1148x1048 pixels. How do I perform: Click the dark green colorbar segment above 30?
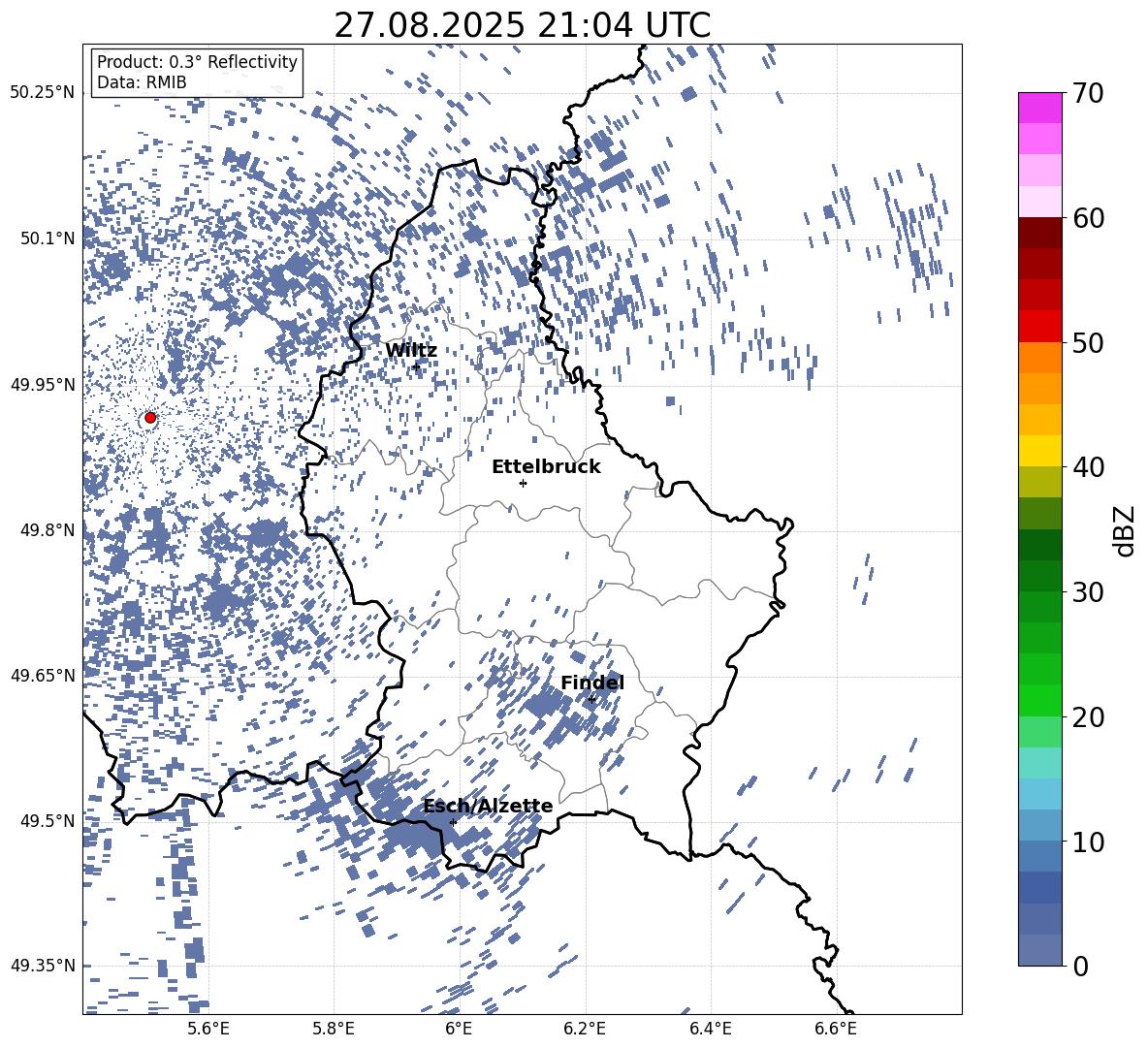[x=1040, y=576]
